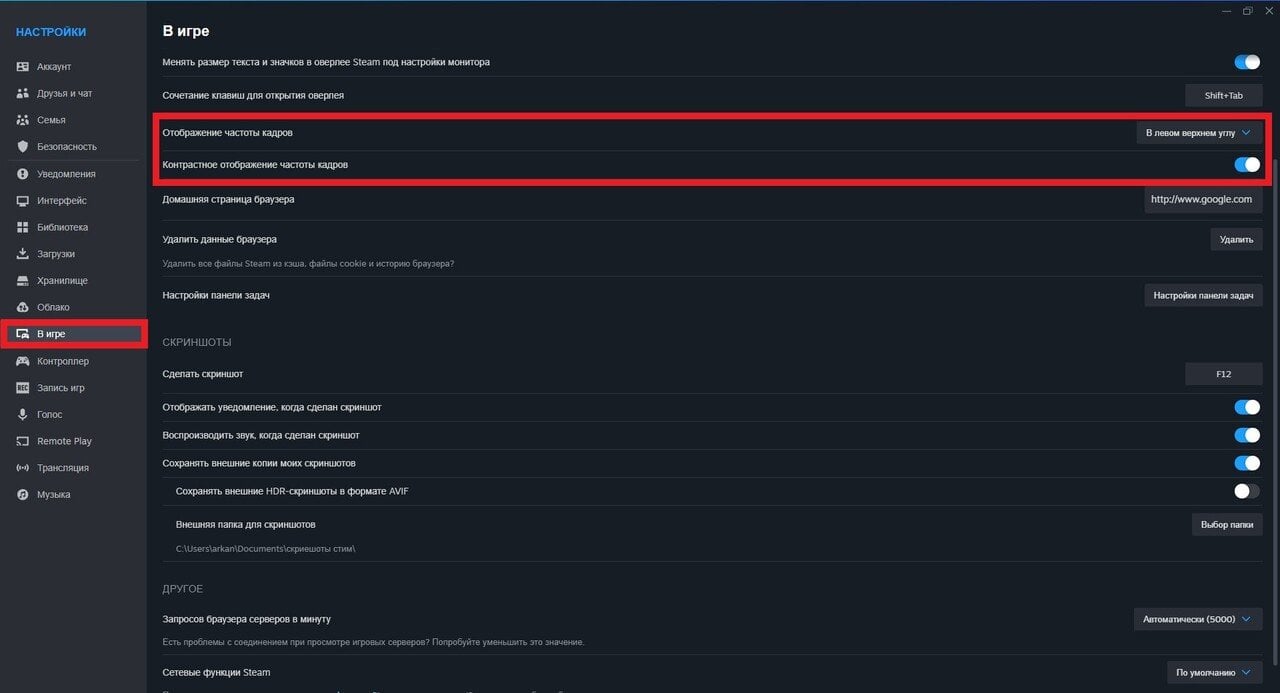The height and width of the screenshot is (693, 1280).
Task: Expand the По умолчанию network dropdown
Action: tap(1214, 672)
